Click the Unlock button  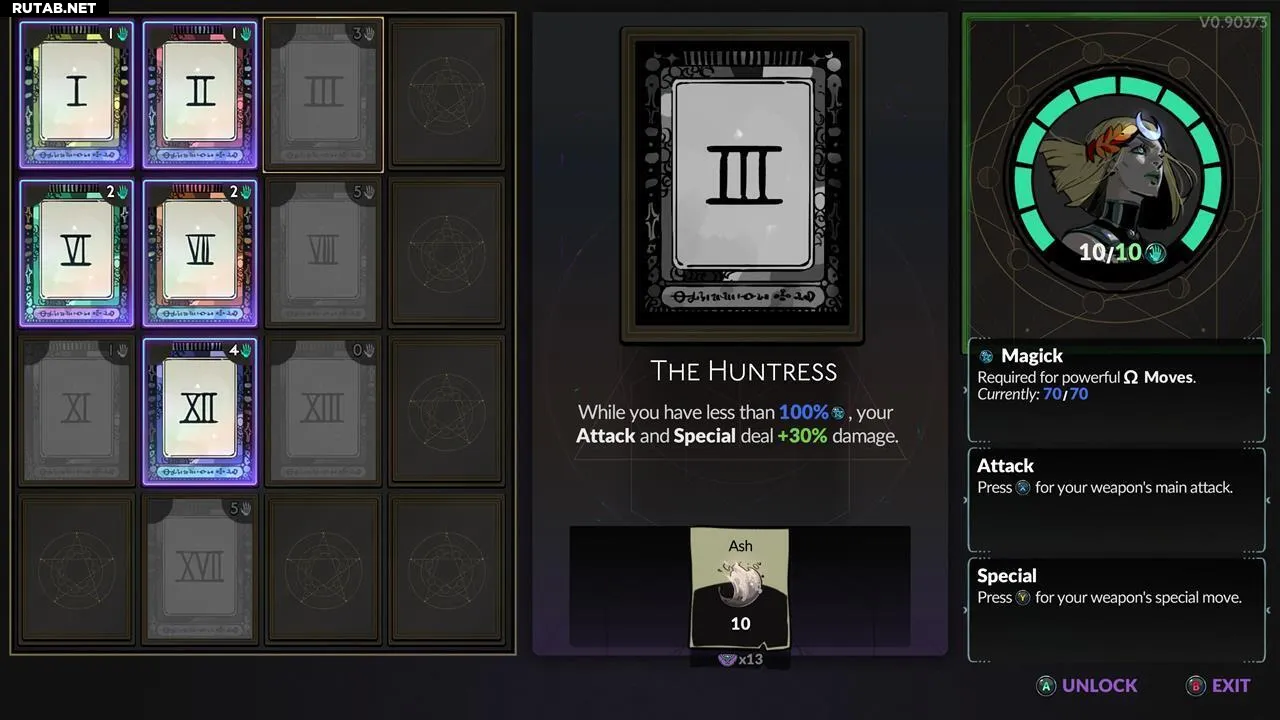1087,685
